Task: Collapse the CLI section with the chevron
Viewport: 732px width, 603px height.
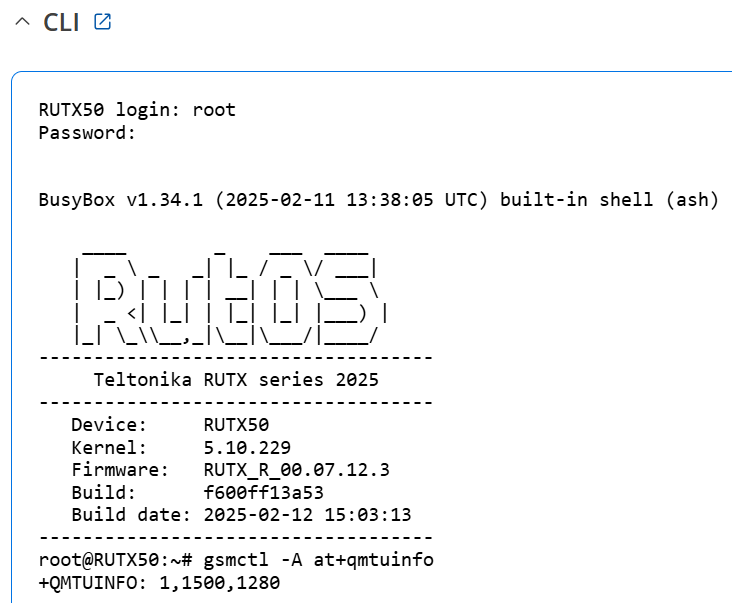Action: tap(22, 21)
